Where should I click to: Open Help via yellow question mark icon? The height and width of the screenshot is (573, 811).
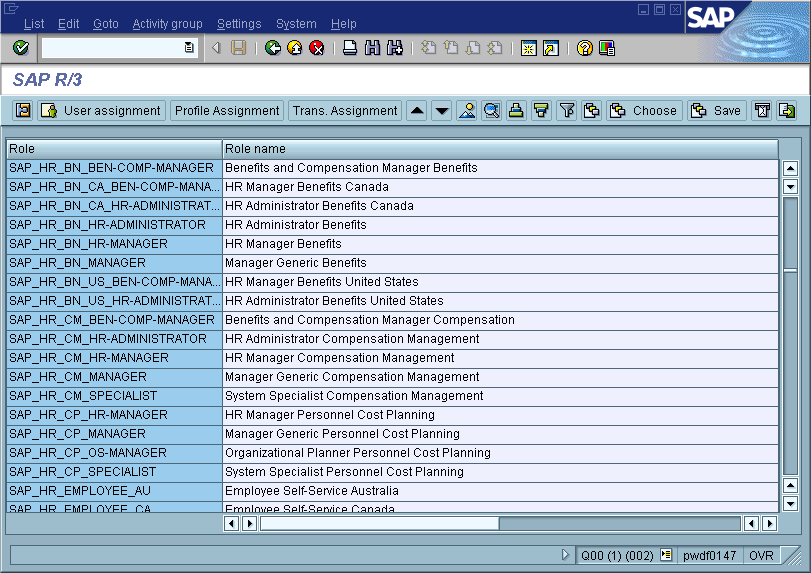tap(585, 48)
